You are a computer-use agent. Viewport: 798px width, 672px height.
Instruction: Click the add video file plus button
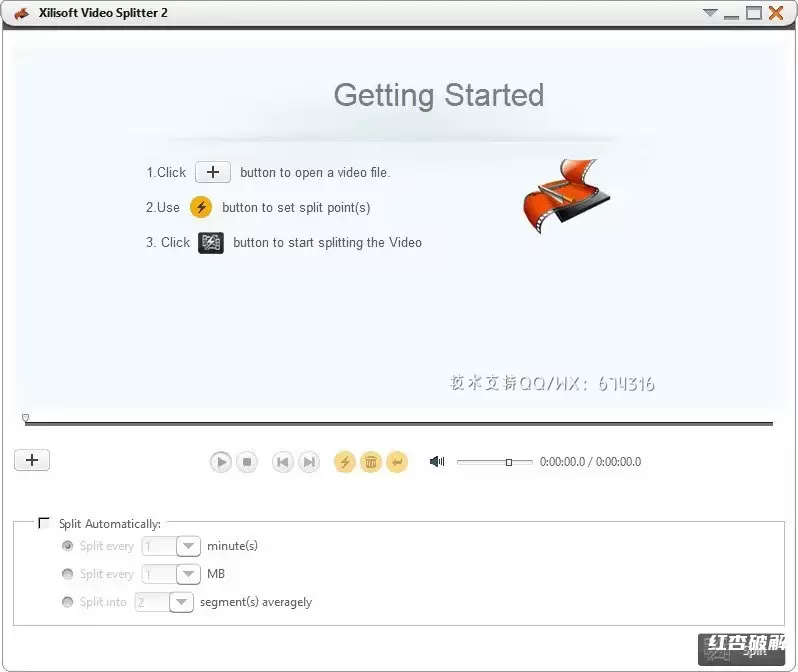click(x=32, y=460)
